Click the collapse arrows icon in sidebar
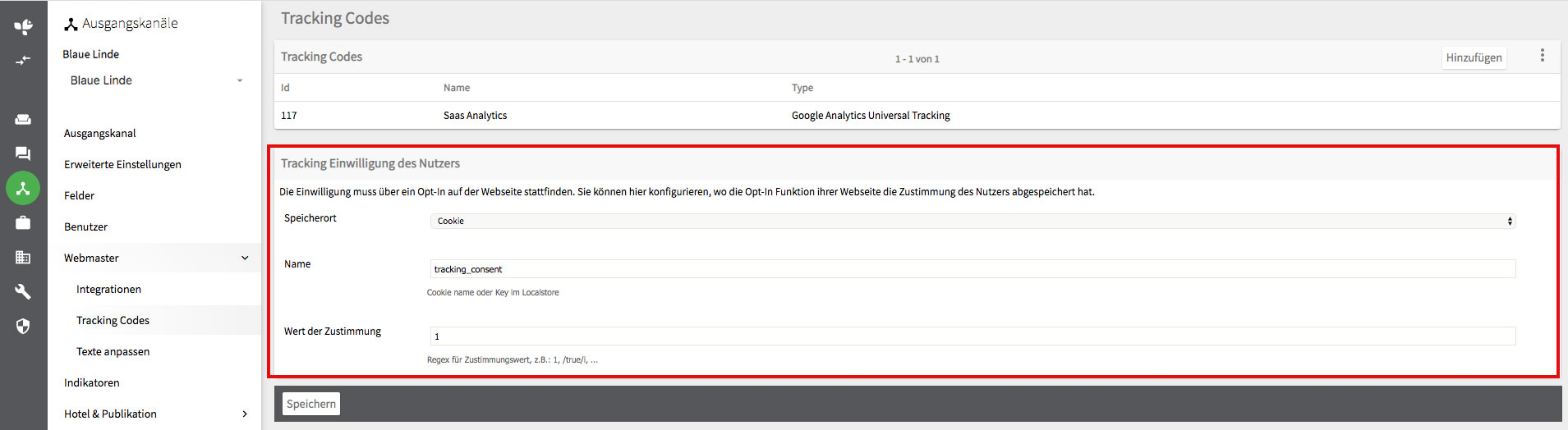This screenshot has width=1568, height=430. pos(23,60)
